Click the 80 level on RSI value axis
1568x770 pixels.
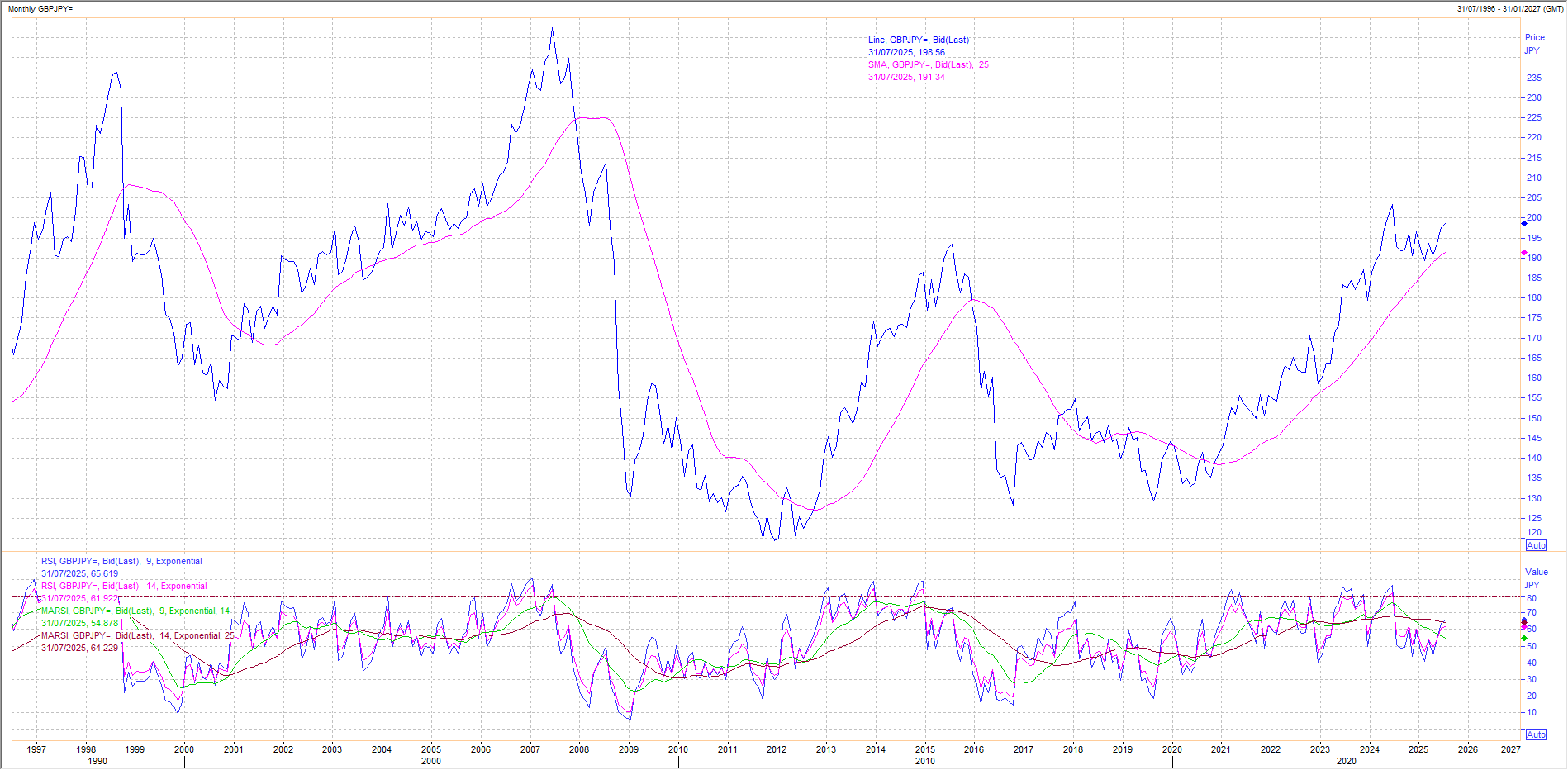[1532, 598]
